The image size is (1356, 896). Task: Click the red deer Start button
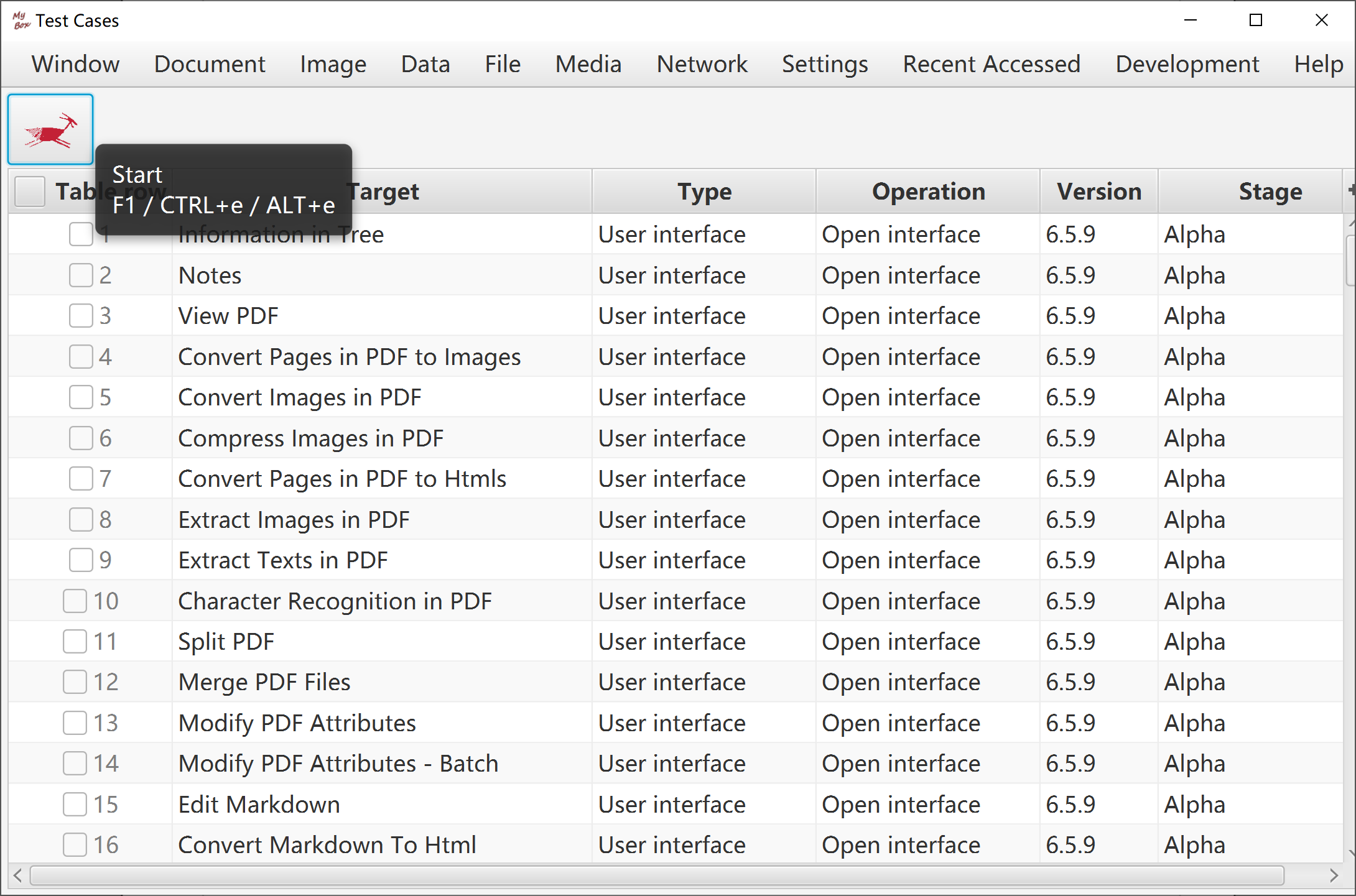pyautogui.click(x=50, y=129)
